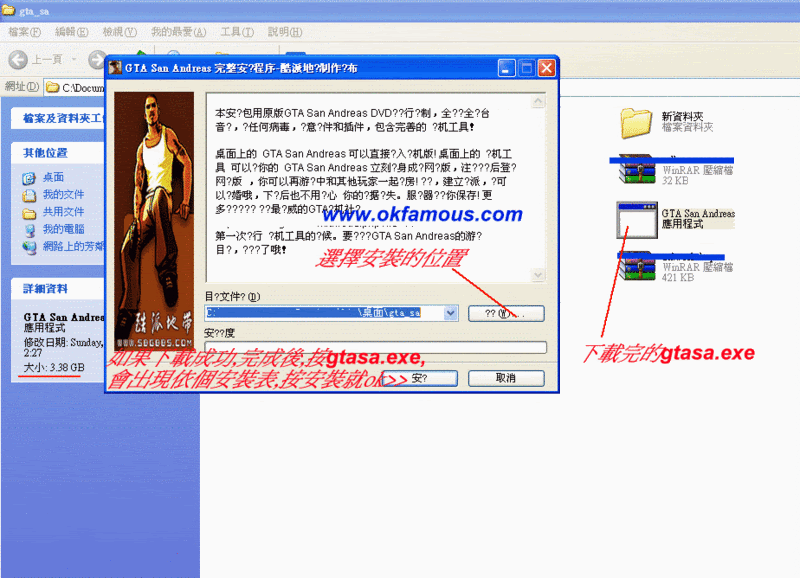Screen dimensions: 800x578
Task: Open the 說明(H) menu in Explorer
Action: coord(285,32)
